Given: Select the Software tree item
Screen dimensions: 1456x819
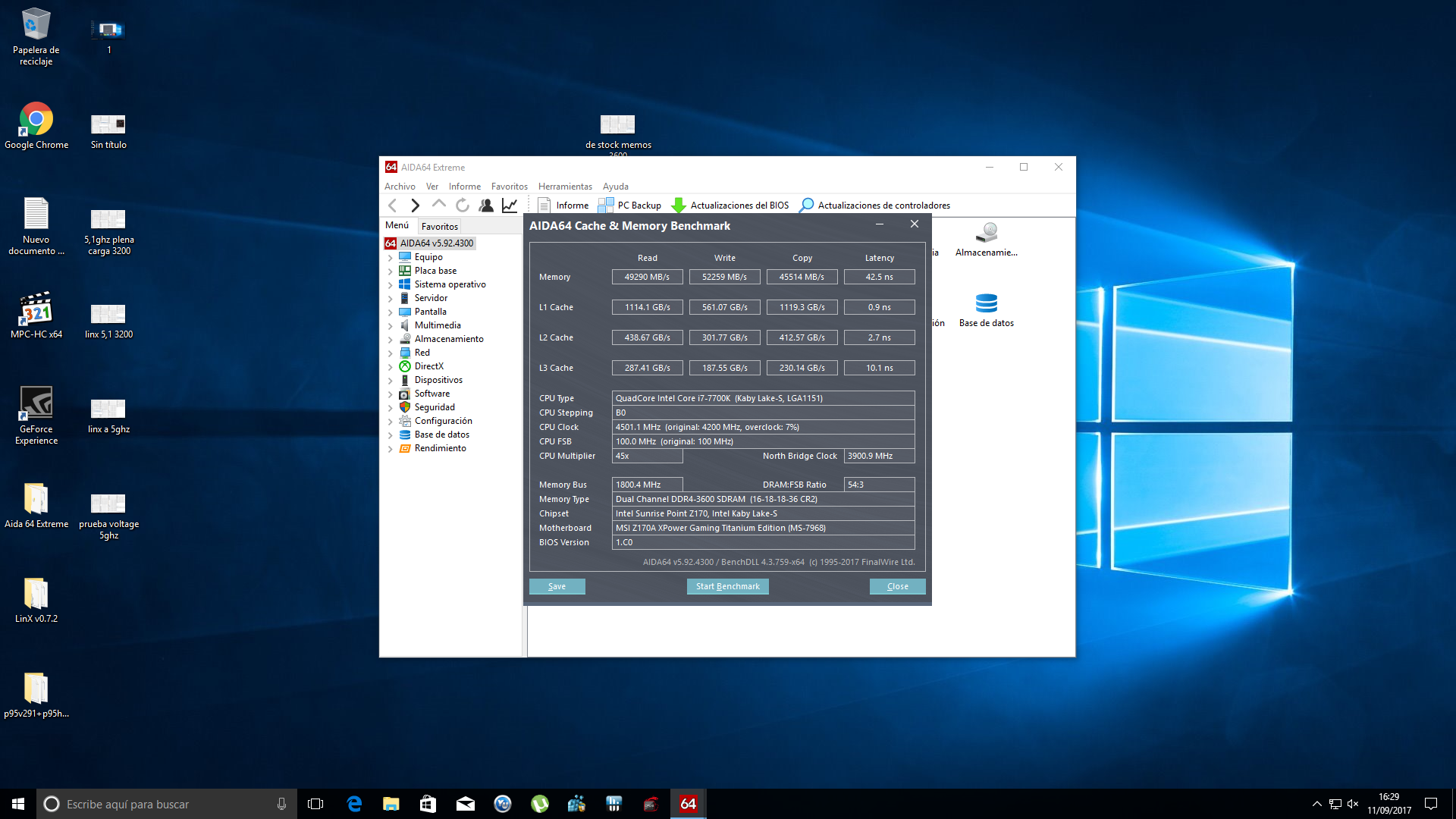Looking at the screenshot, I should [432, 394].
